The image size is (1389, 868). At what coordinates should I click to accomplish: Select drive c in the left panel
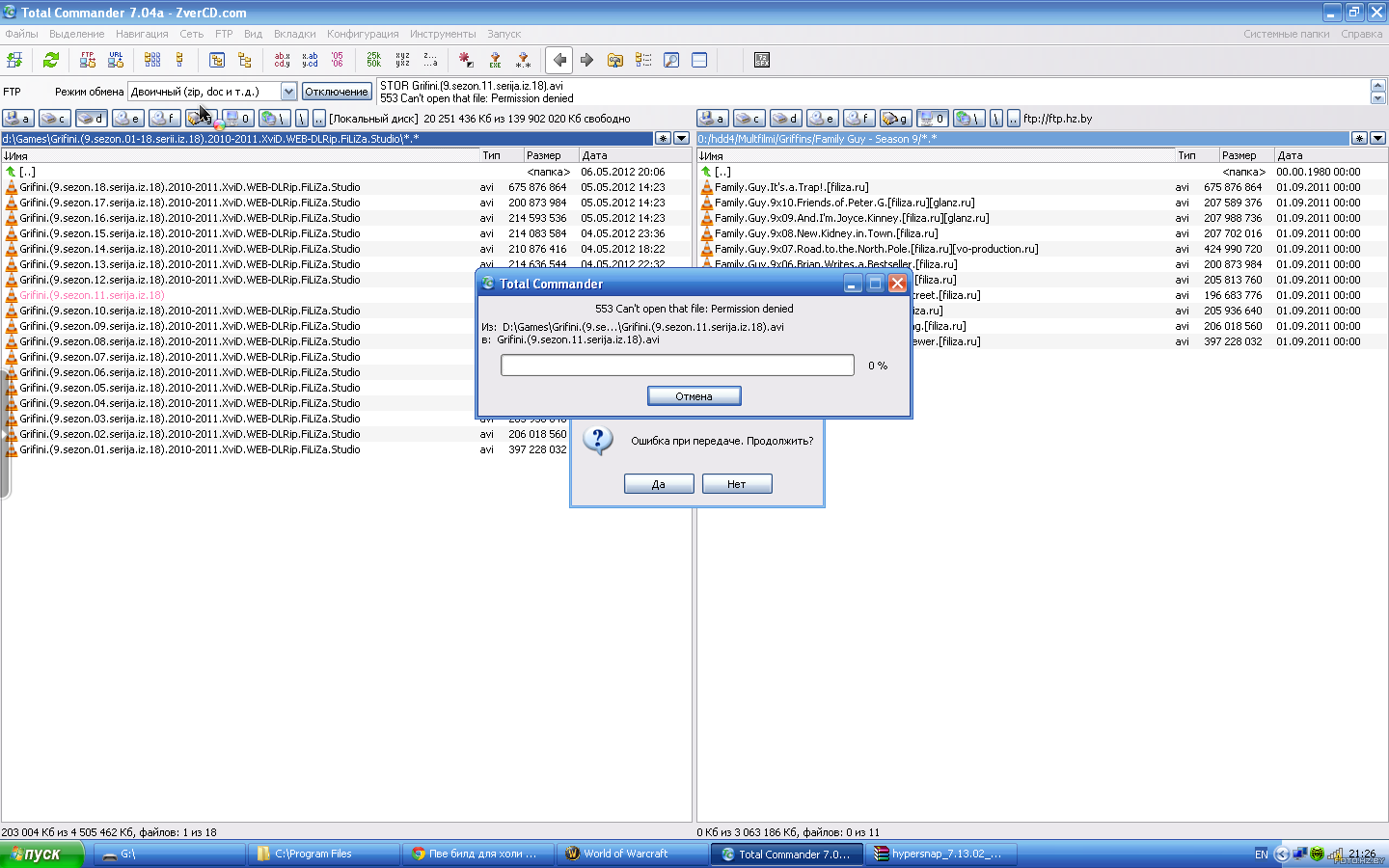[54, 119]
